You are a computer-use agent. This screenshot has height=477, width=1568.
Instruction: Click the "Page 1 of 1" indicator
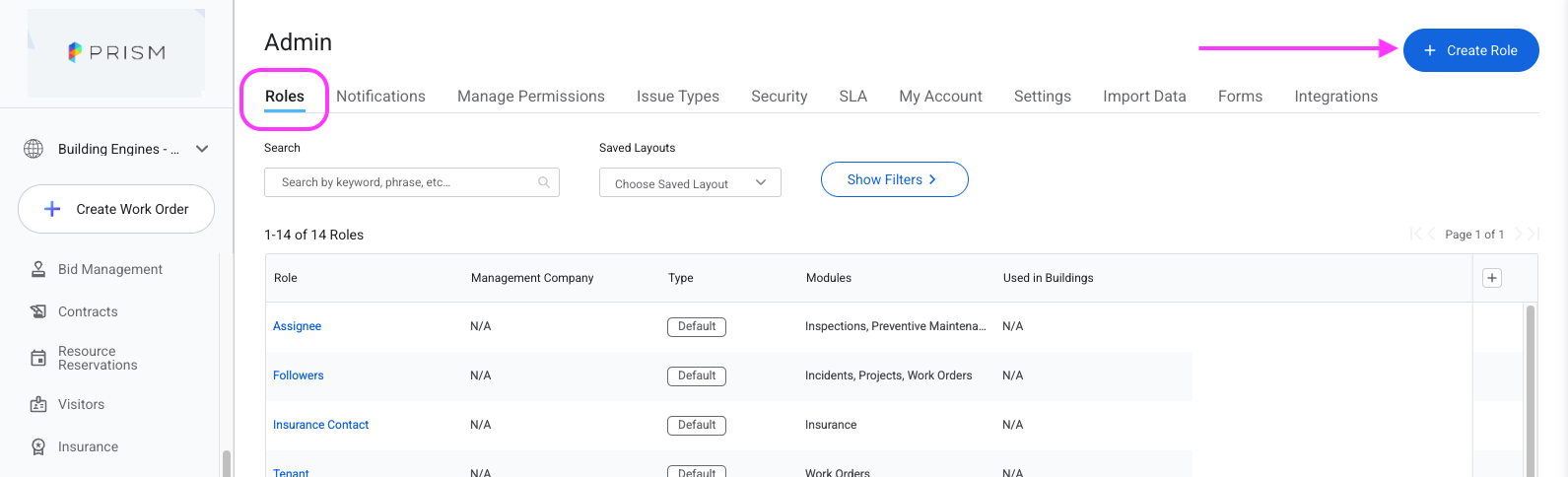pyautogui.click(x=1474, y=235)
